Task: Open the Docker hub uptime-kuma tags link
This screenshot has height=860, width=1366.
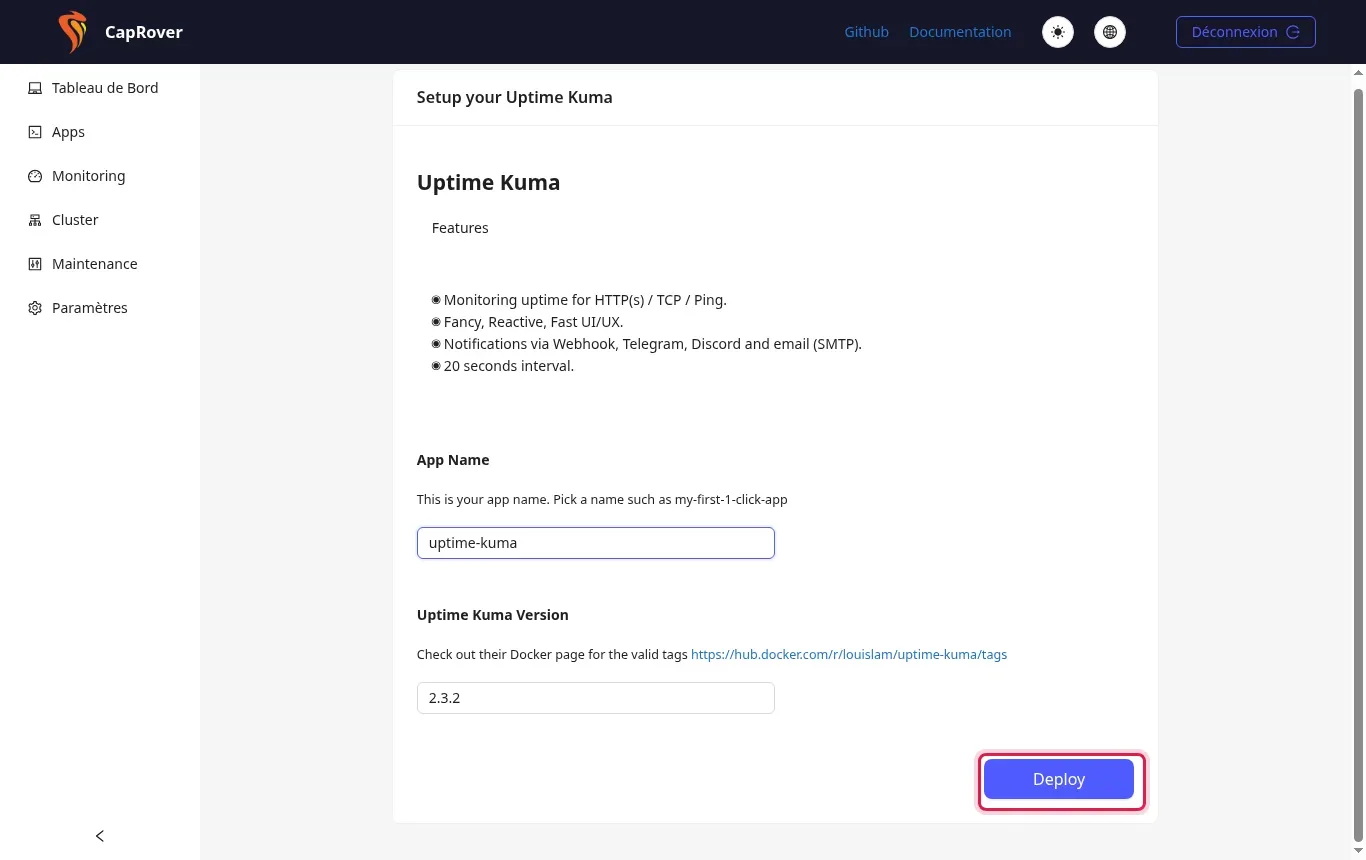Action: (x=849, y=655)
